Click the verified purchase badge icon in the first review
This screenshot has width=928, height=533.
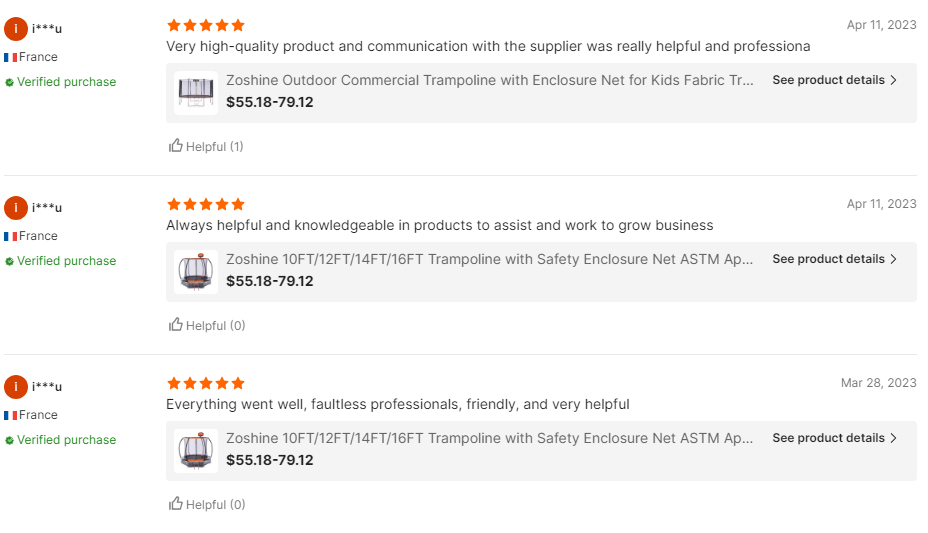point(9,82)
